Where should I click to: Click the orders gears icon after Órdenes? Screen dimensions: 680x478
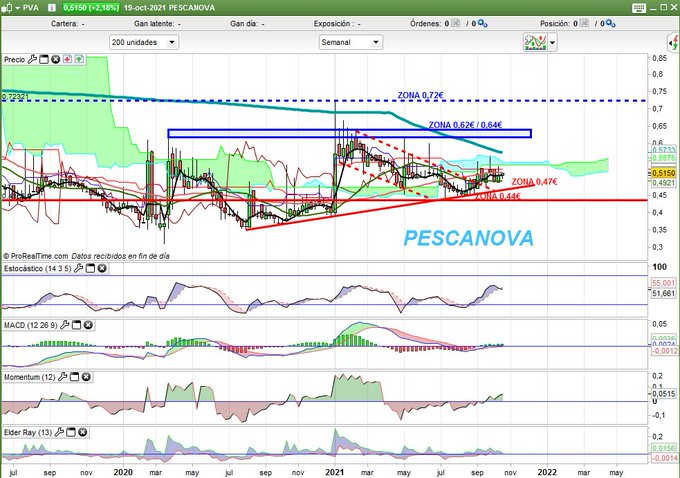(482, 23)
